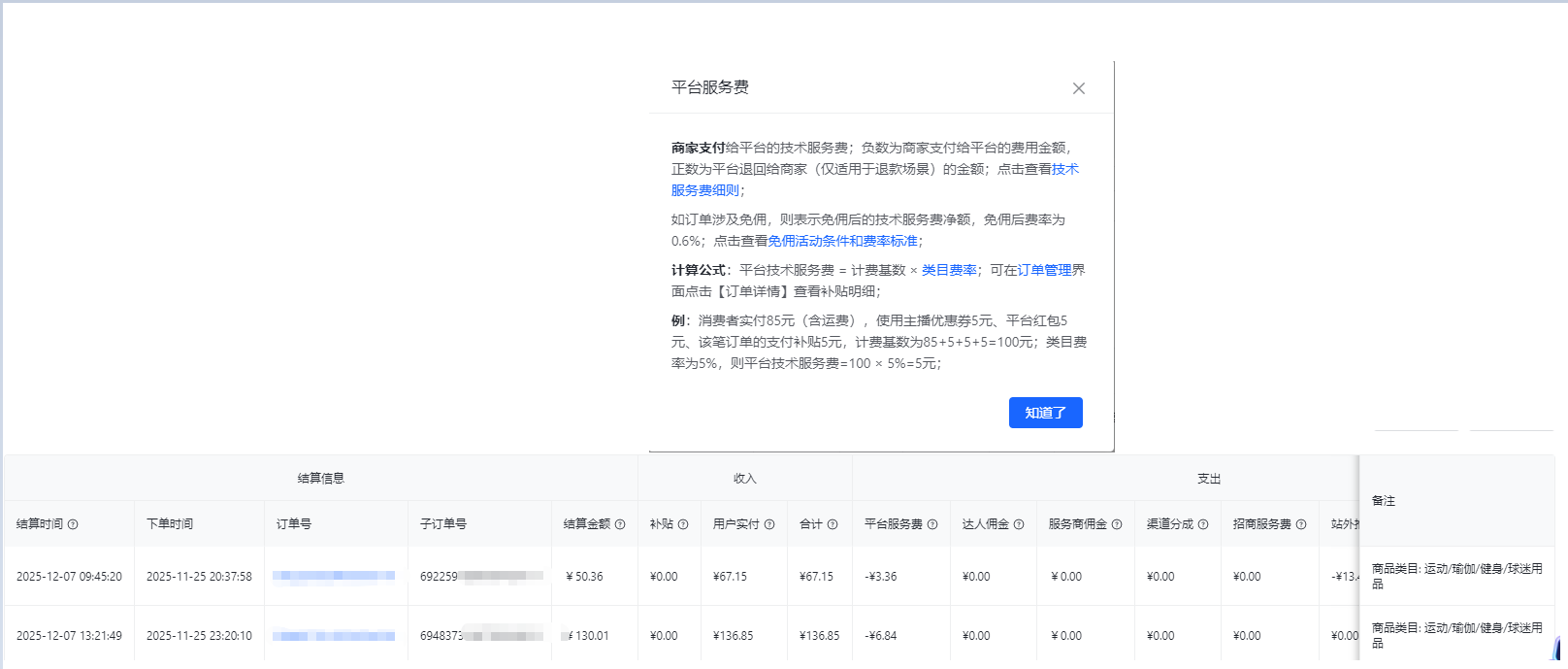Screen dimensions: 1568x669
Task: Click the 备注 column header
Action: pos(1384,501)
